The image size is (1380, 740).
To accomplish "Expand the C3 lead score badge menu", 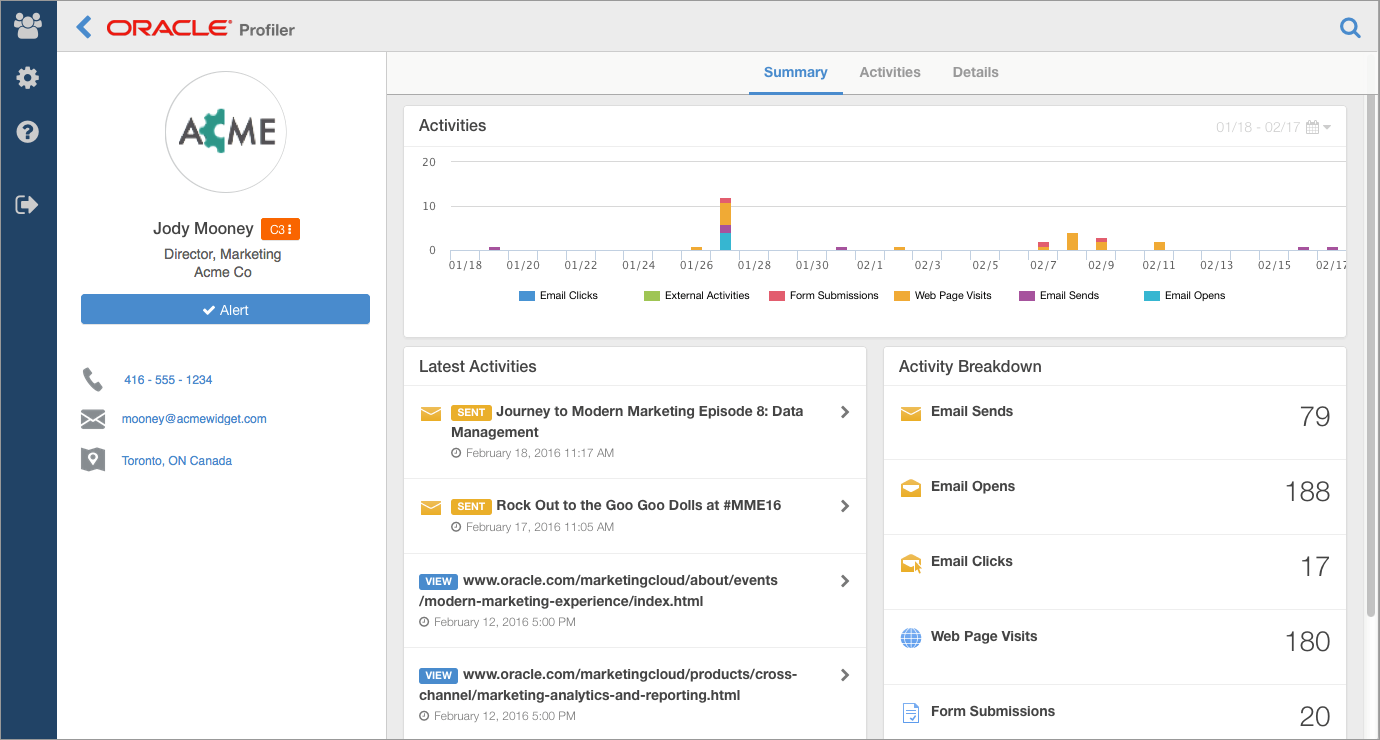I will click(280, 230).
